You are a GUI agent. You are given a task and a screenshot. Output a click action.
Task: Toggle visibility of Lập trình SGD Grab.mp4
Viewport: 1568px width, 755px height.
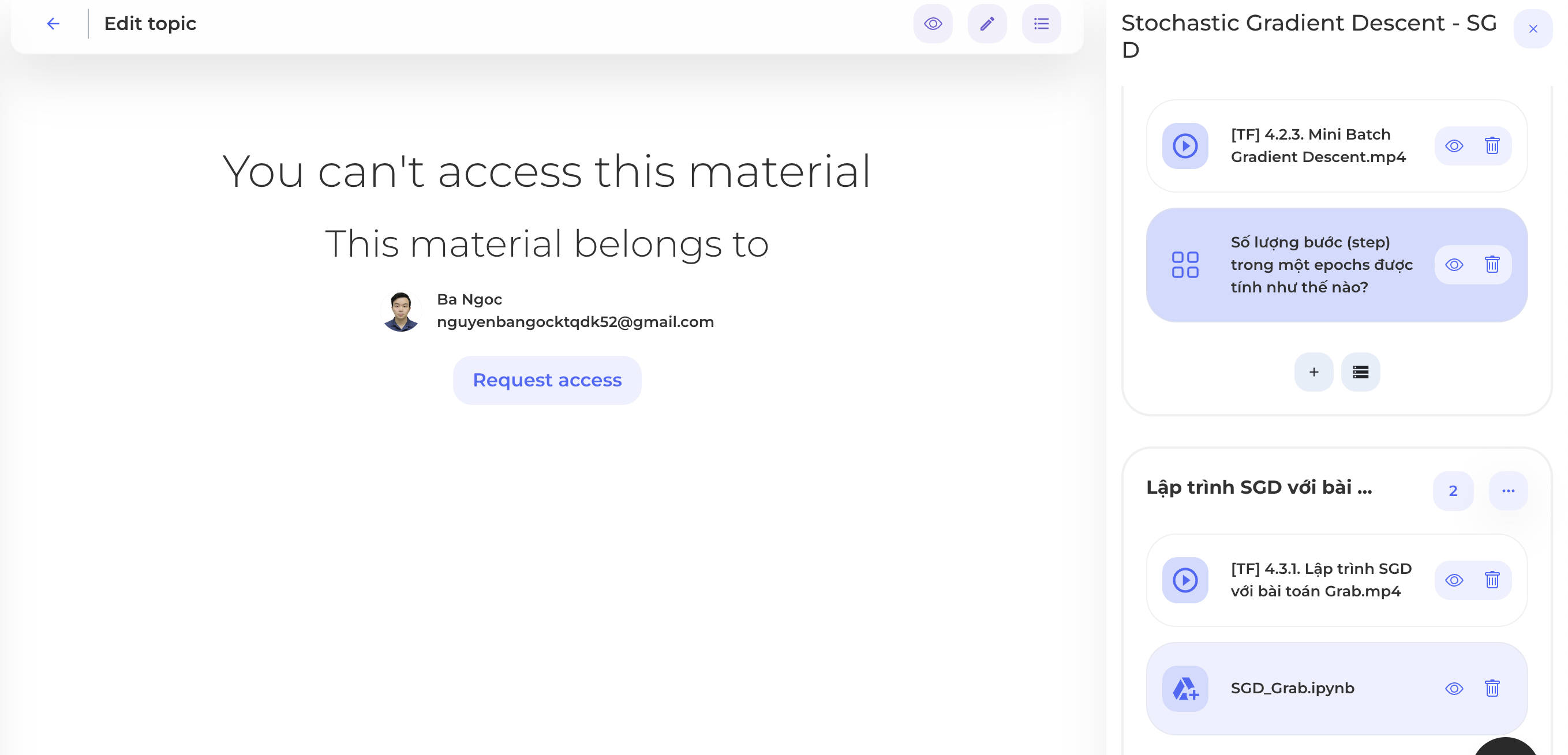pos(1454,580)
